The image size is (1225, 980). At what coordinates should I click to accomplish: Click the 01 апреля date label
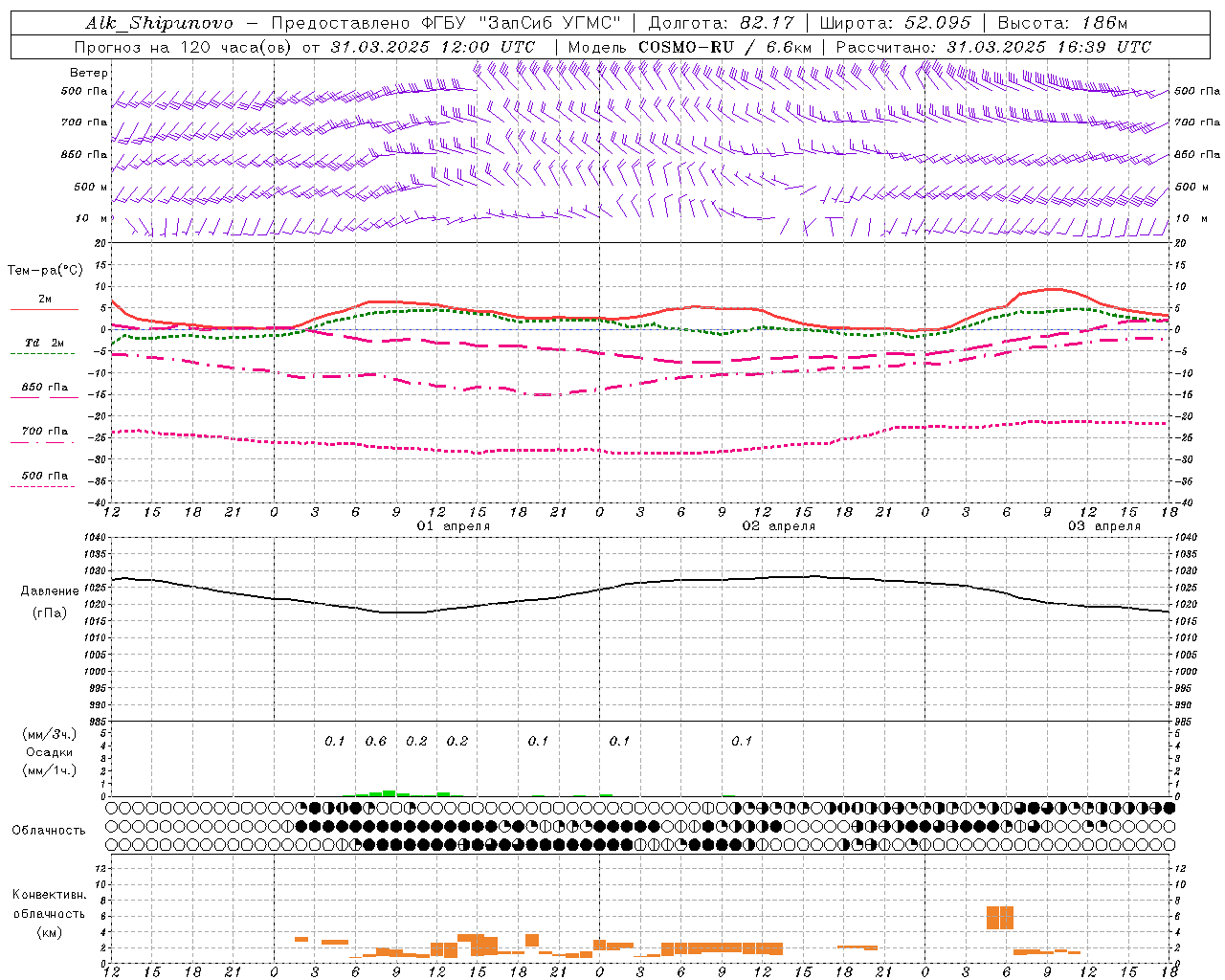pyautogui.click(x=454, y=526)
